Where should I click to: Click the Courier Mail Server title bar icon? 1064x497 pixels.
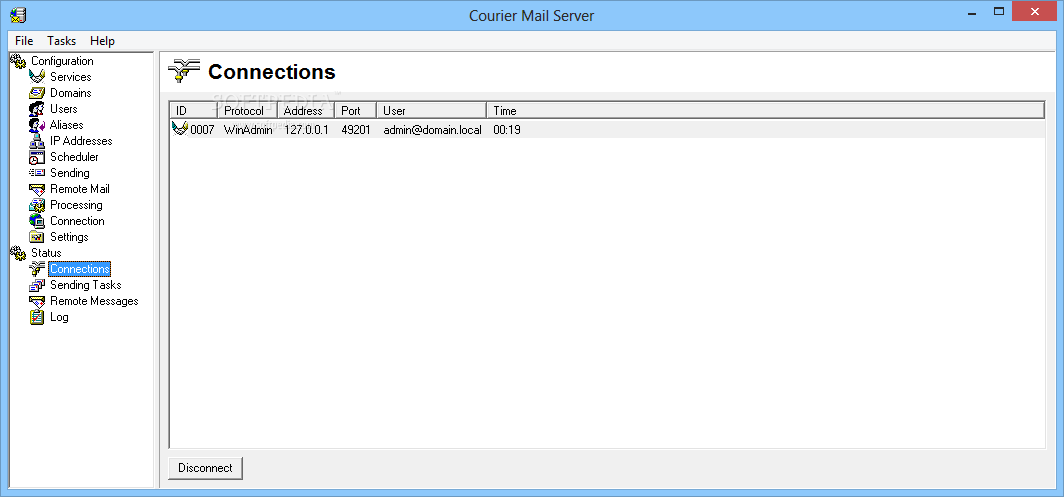(x=18, y=14)
